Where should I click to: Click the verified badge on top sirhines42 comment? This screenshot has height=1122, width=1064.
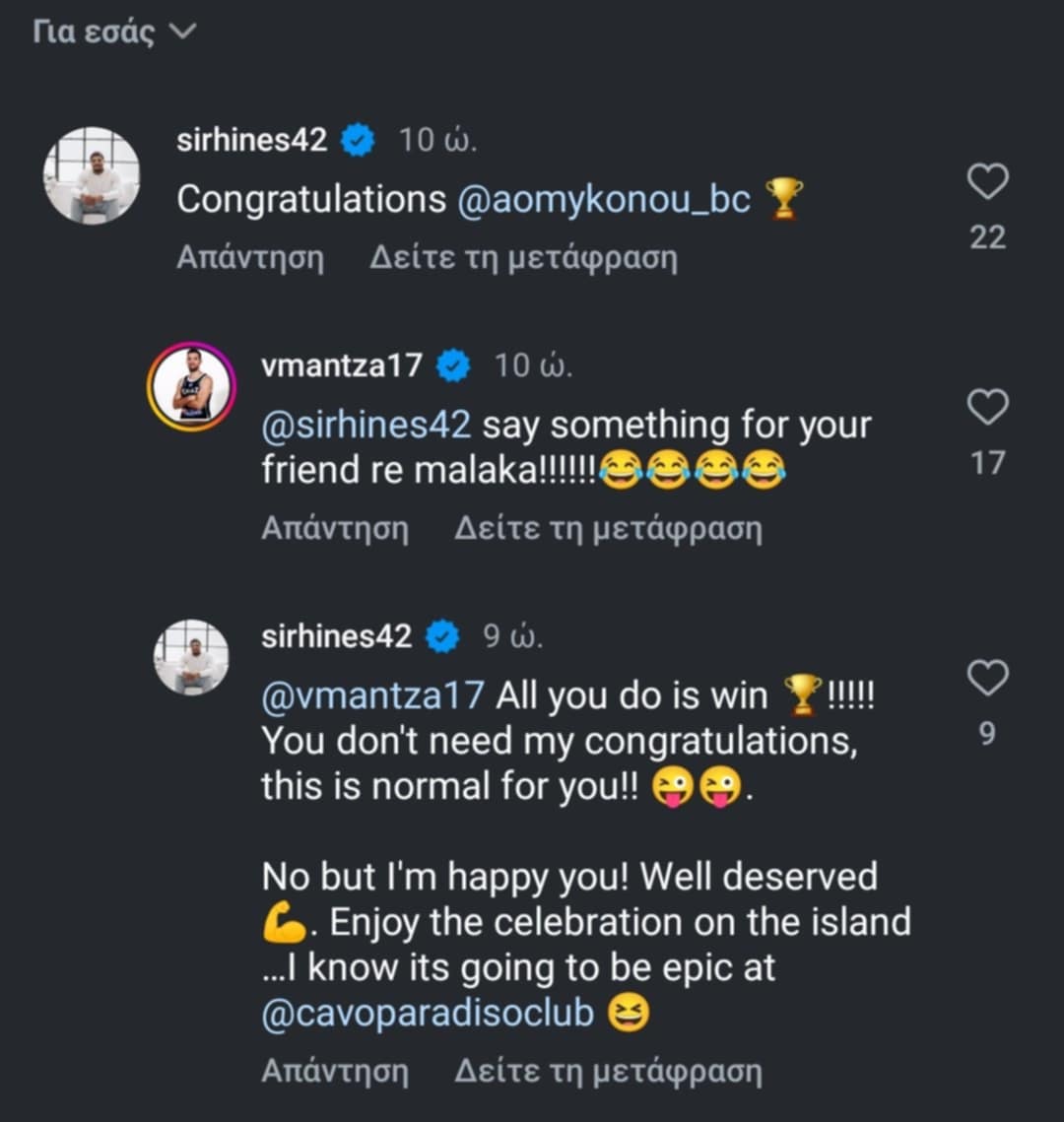(358, 141)
